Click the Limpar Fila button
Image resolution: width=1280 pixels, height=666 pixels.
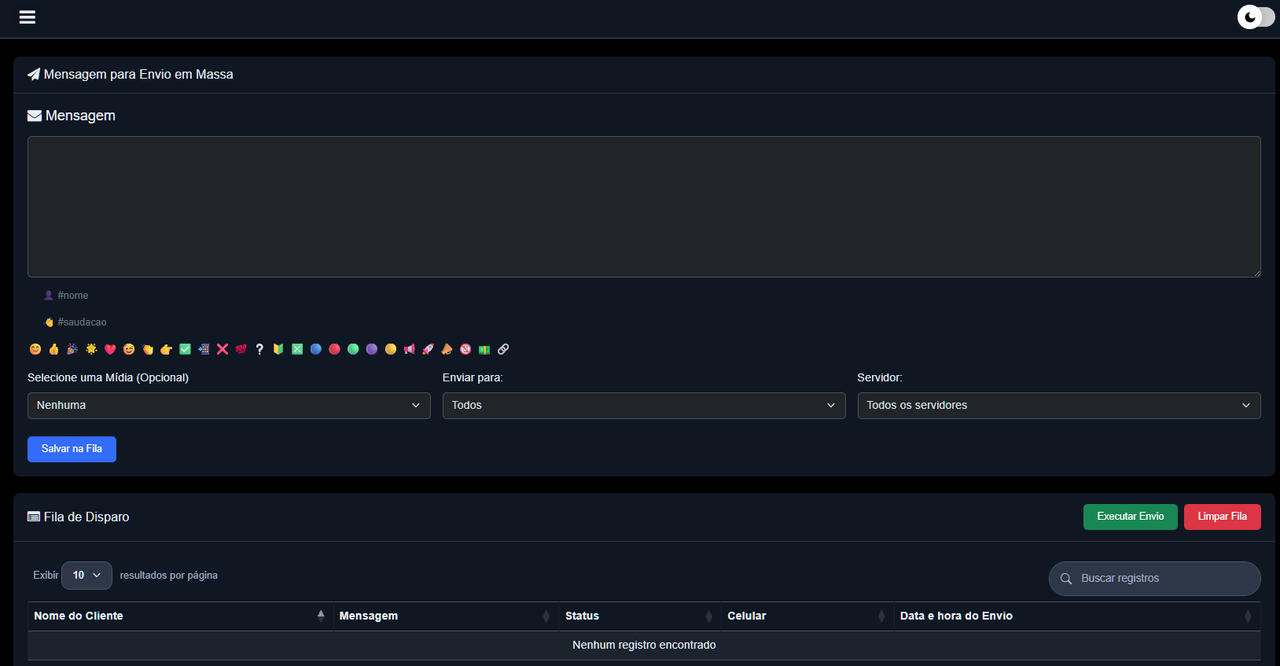[x=1222, y=517]
